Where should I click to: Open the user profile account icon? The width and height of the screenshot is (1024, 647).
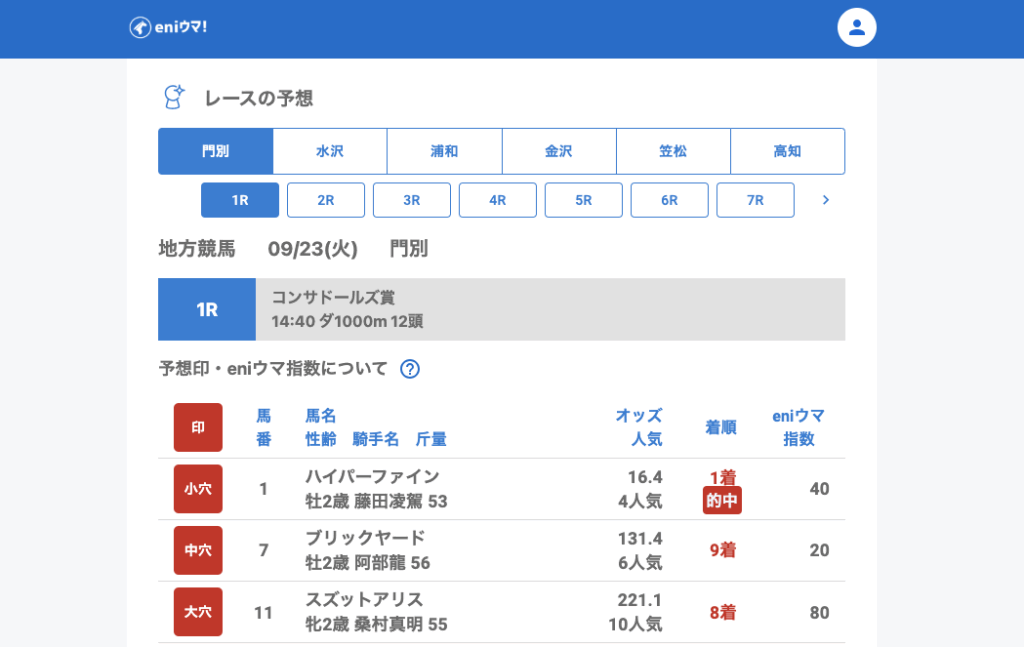point(856,27)
